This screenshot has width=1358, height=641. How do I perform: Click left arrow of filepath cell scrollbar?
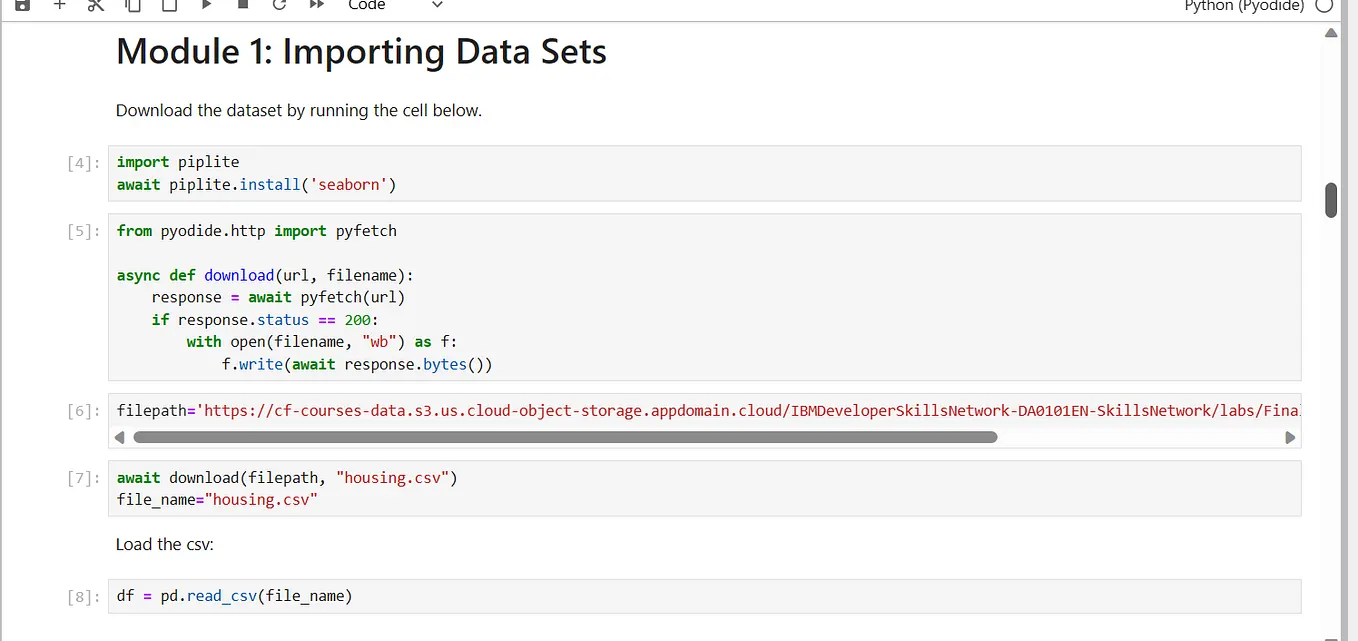(119, 437)
